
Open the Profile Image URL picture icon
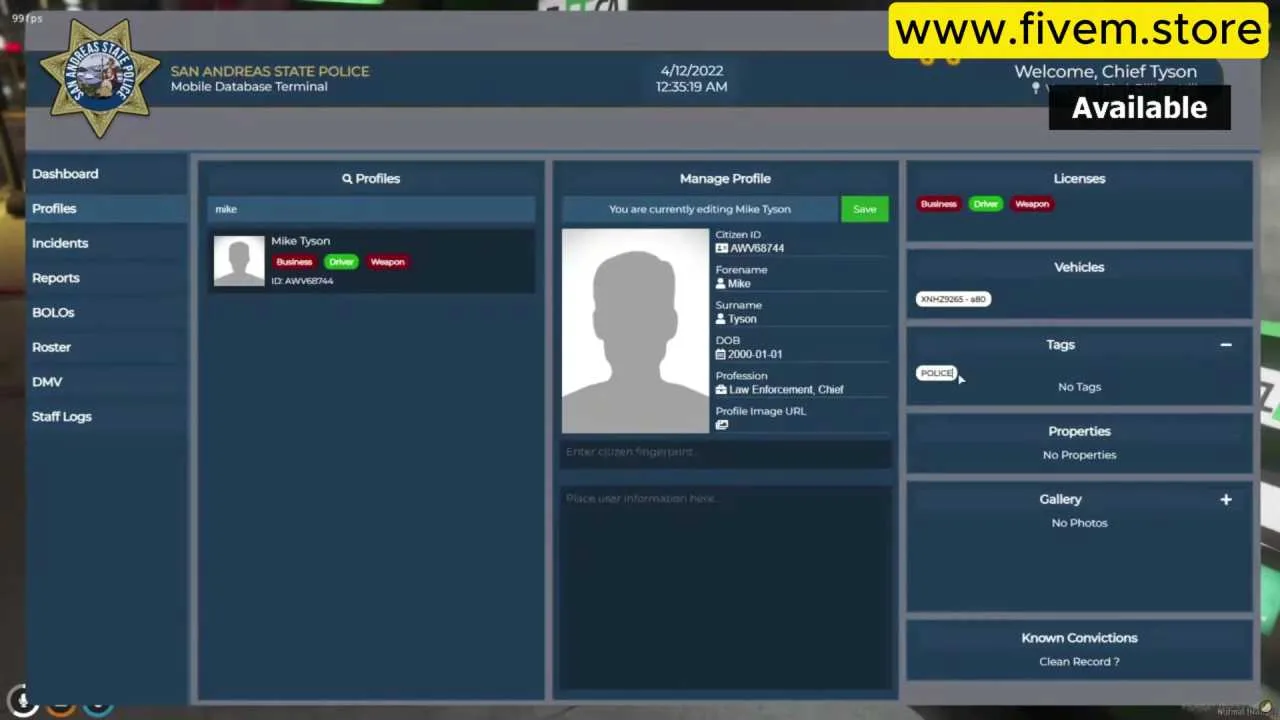722,424
